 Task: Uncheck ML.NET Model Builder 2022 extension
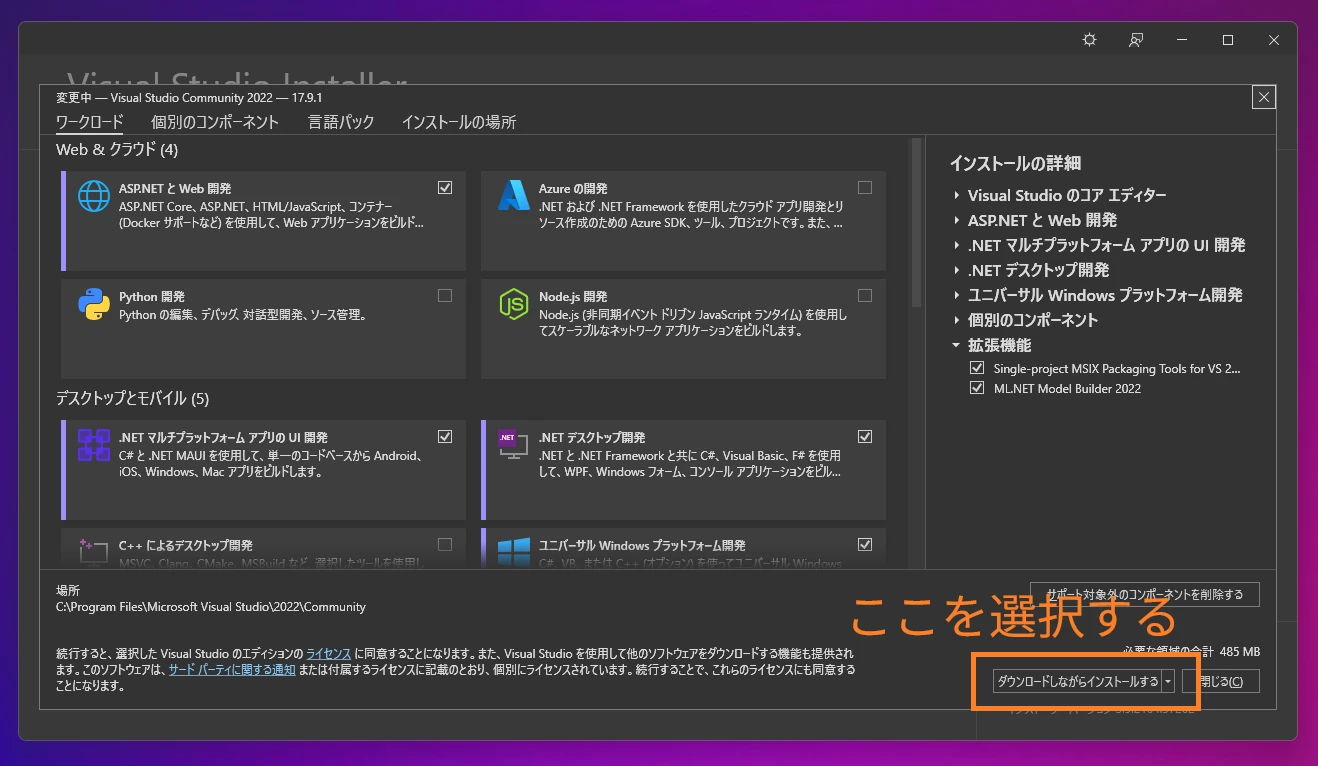(977, 388)
